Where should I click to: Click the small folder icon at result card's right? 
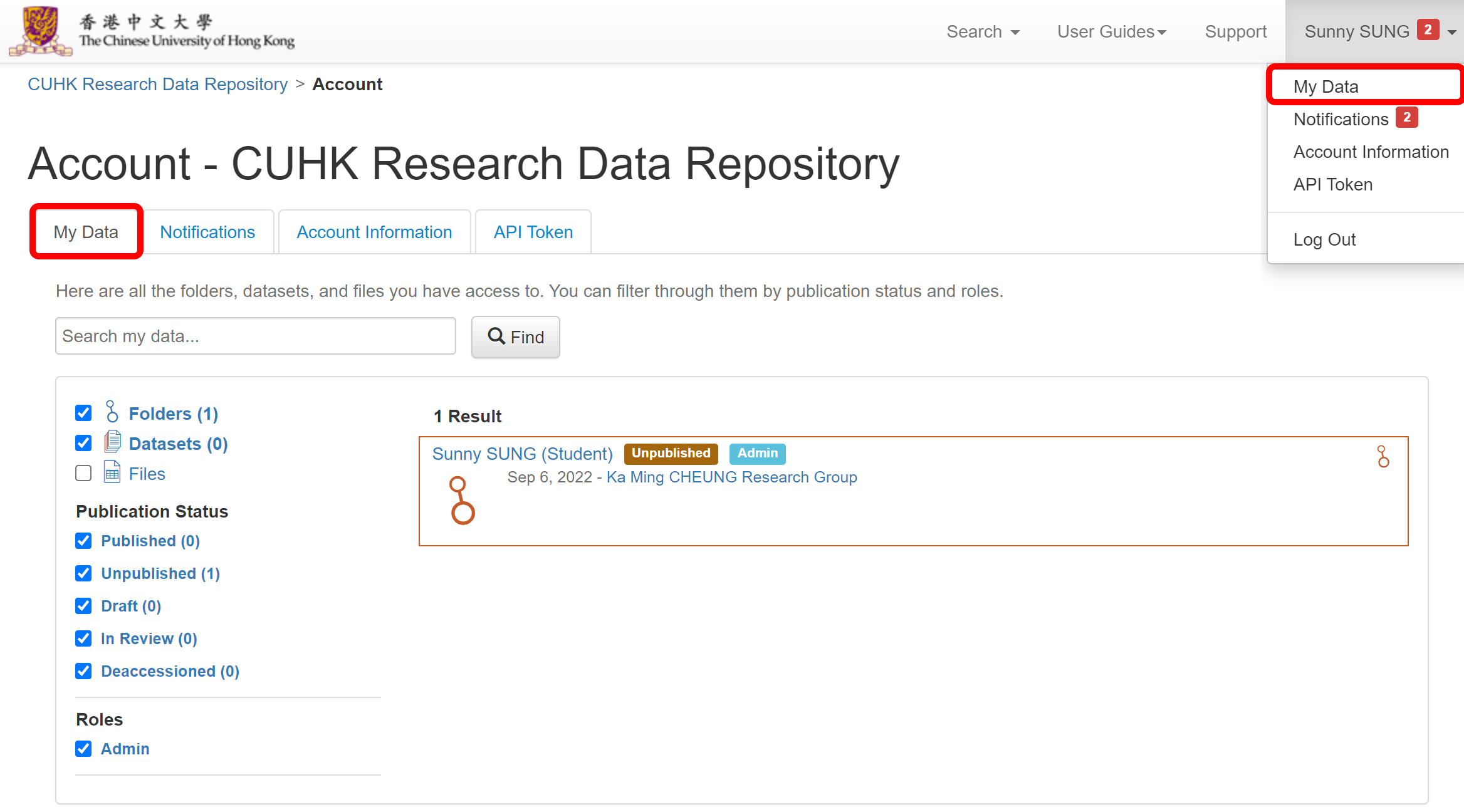pyautogui.click(x=1383, y=457)
